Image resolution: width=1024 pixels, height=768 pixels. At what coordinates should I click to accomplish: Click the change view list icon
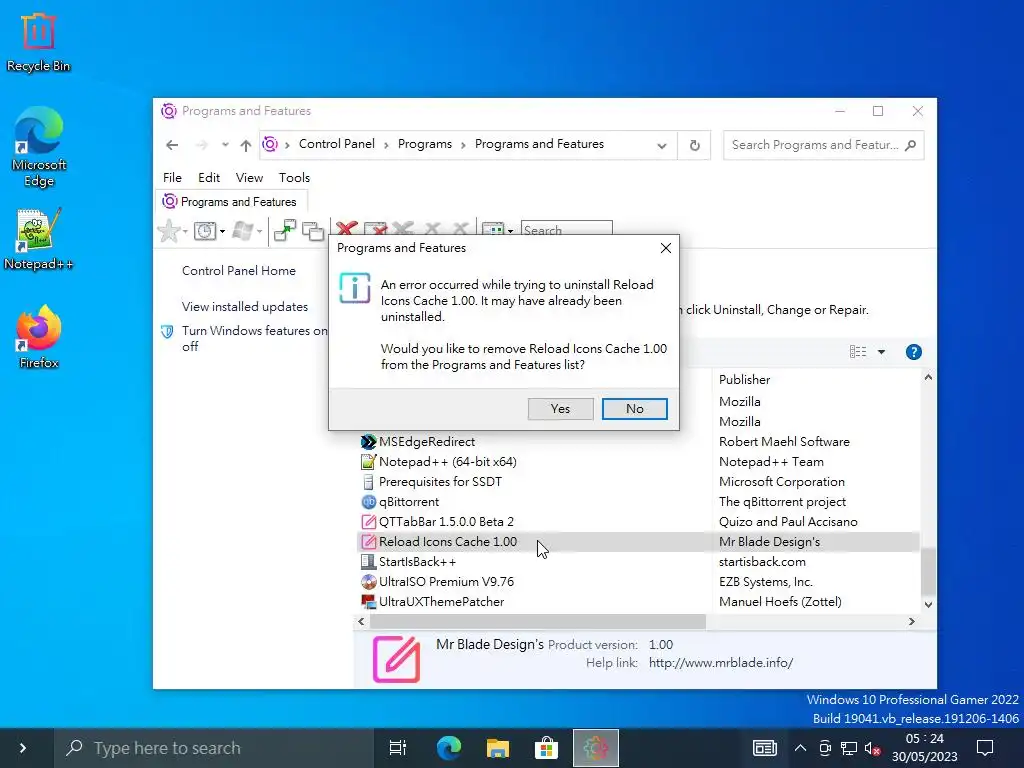coord(857,352)
